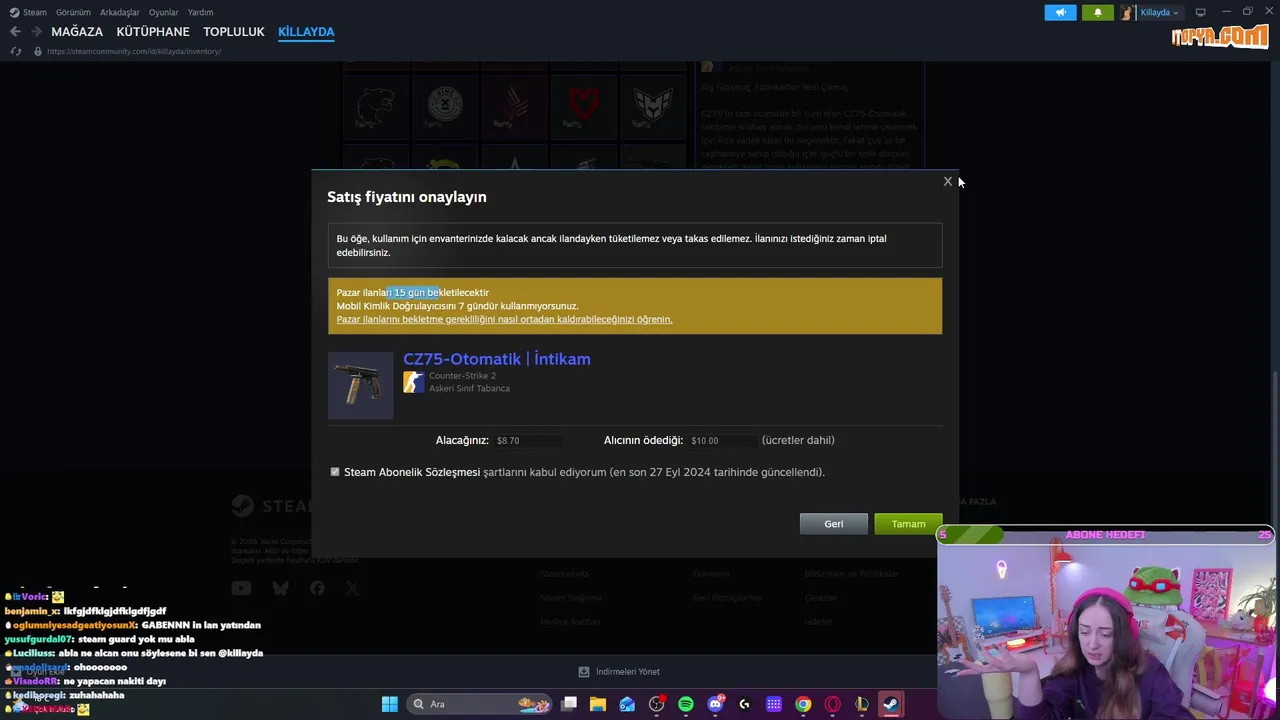This screenshot has height=720, width=1280.
Task: Click the CZ75 pistol item thumbnail
Action: (x=360, y=385)
